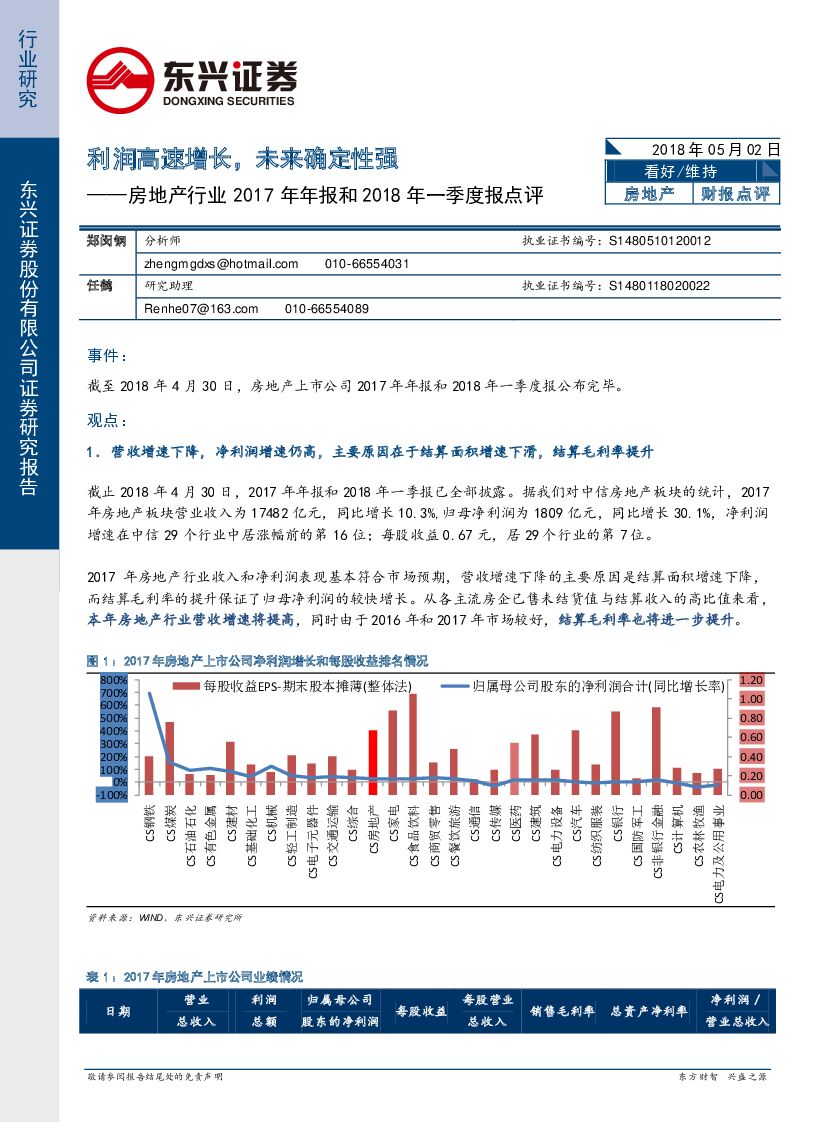Click the x-axis label CS煤炭
This screenshot has height=1122, width=827.
[x=170, y=823]
